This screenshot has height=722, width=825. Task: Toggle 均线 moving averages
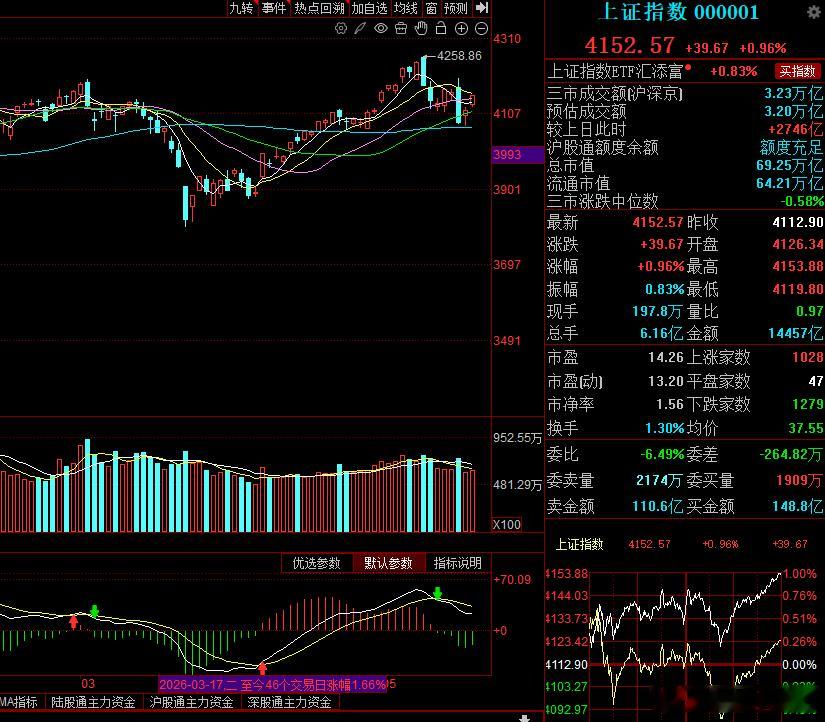pos(406,8)
